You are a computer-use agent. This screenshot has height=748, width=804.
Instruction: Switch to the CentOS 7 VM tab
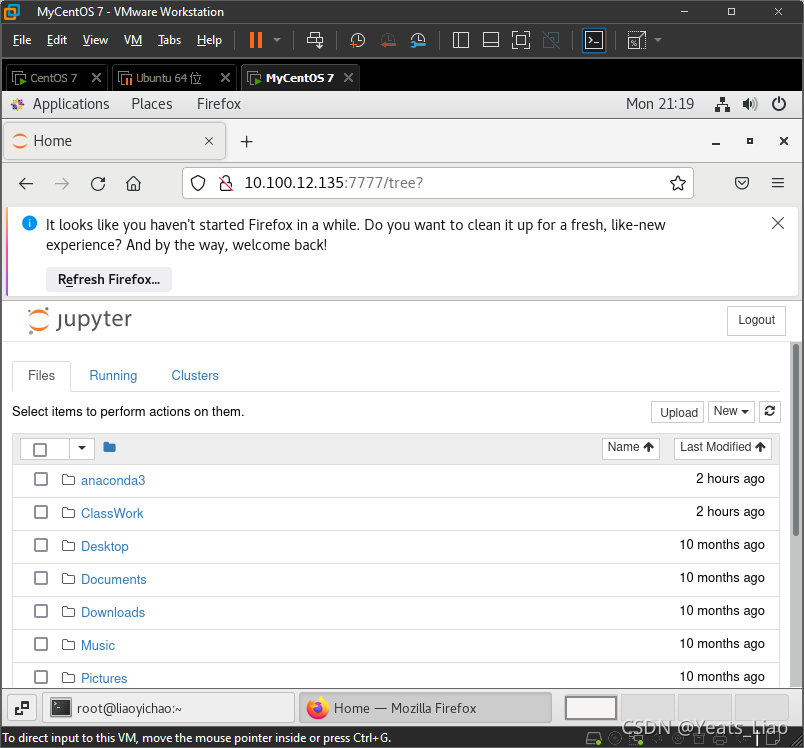click(53, 78)
